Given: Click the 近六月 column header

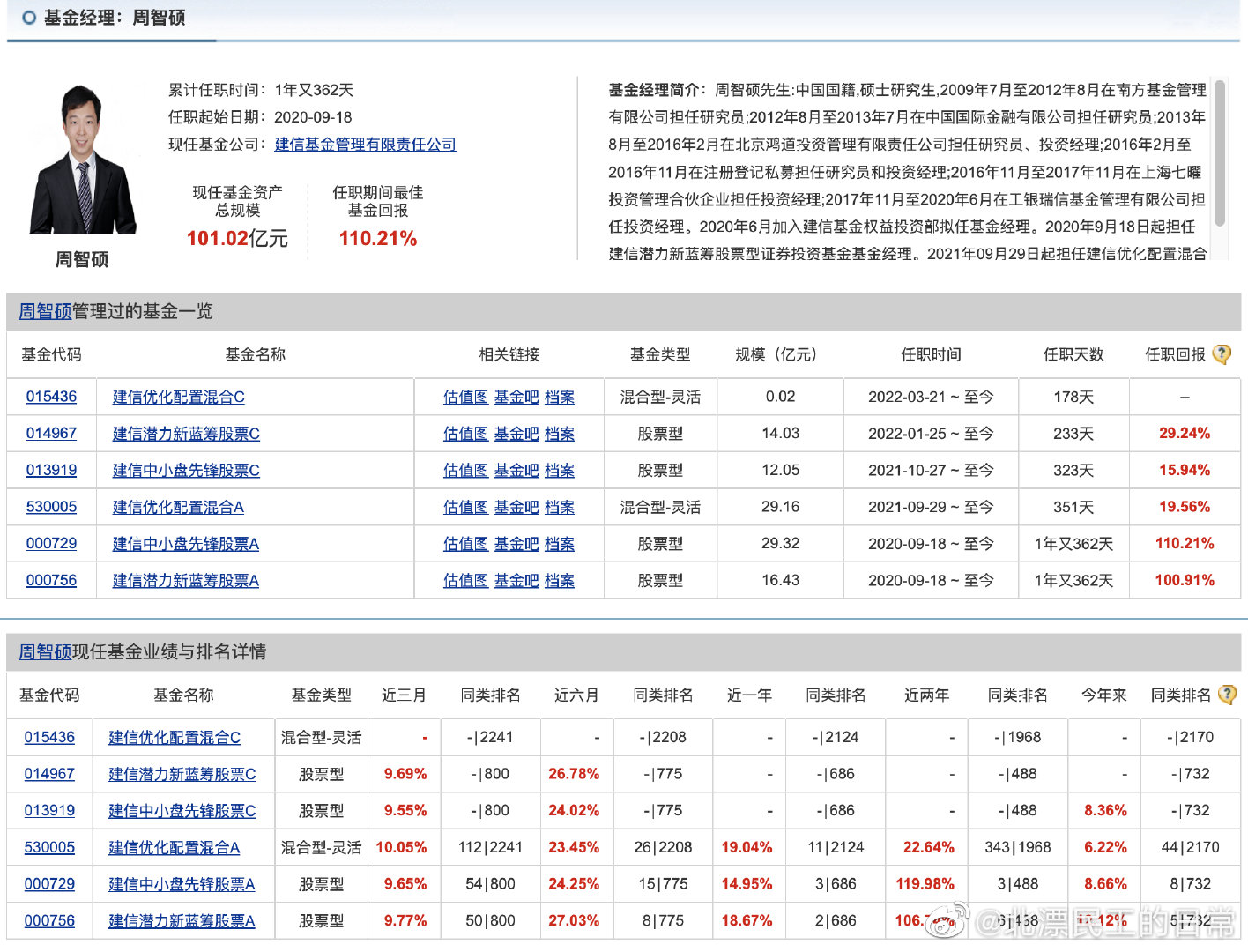Looking at the screenshot, I should coord(576,695).
